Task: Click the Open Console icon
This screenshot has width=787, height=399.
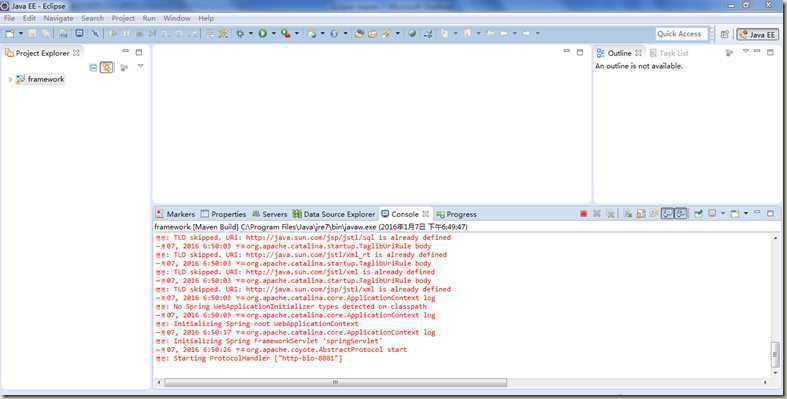Action: (x=734, y=213)
